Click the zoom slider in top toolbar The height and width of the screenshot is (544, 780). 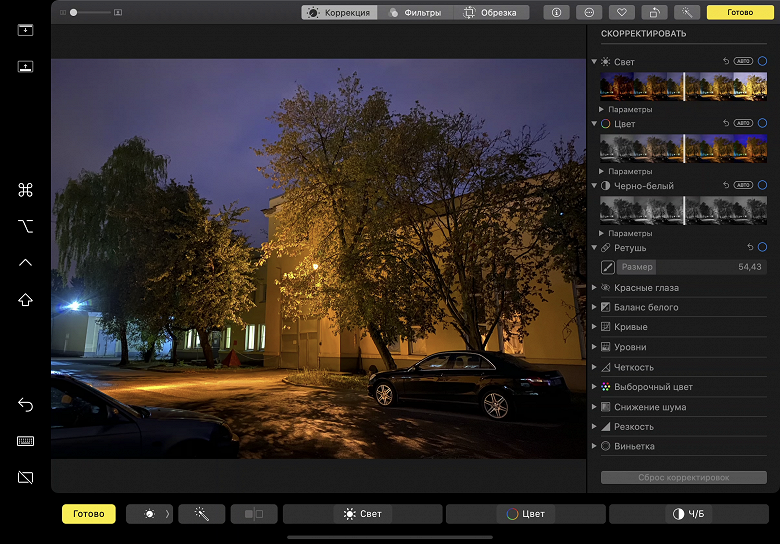pos(91,12)
